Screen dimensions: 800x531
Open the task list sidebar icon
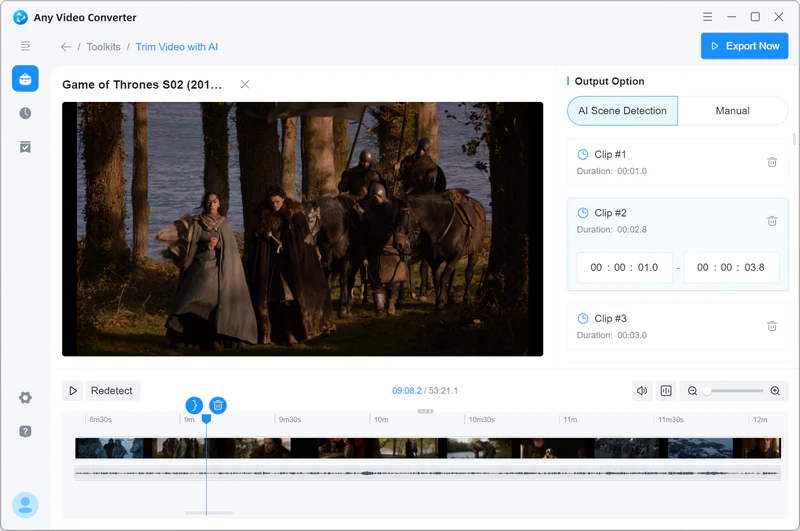click(25, 147)
